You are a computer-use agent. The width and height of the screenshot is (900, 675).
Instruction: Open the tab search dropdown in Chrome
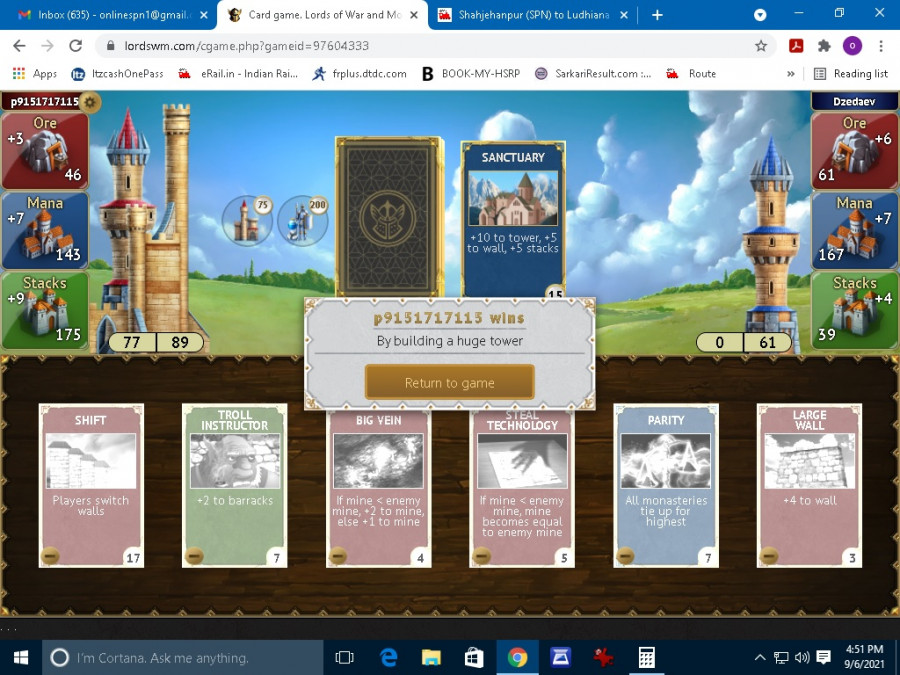(760, 15)
